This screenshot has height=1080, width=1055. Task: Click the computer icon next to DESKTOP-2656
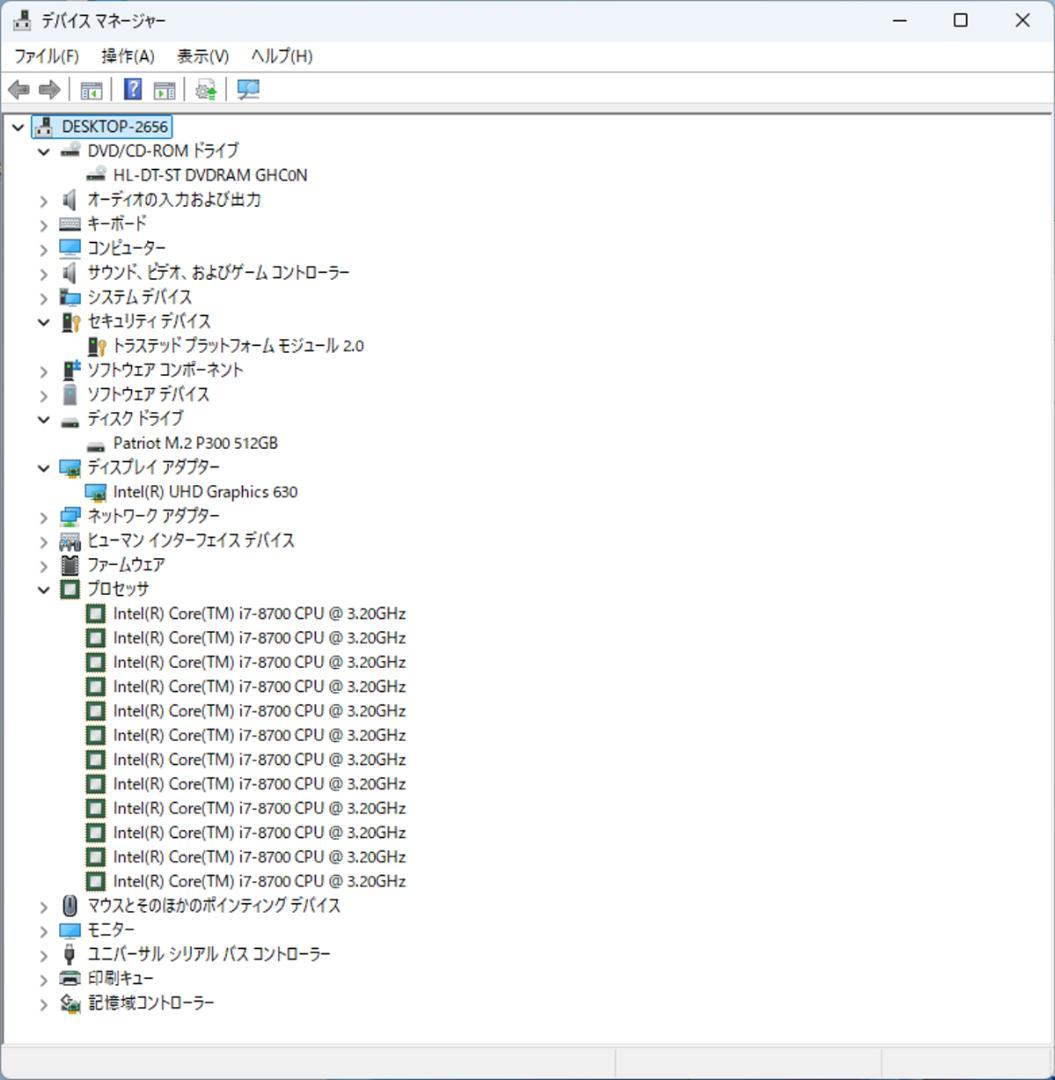[42, 126]
